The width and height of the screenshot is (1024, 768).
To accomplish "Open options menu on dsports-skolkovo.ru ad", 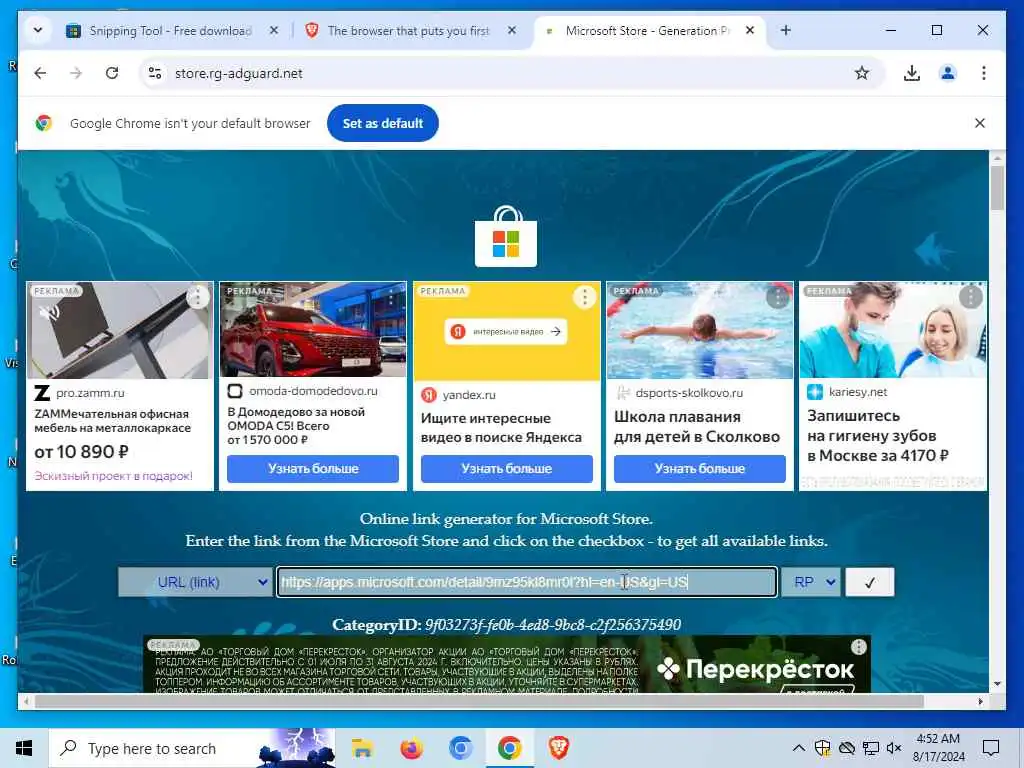I will click(x=777, y=297).
